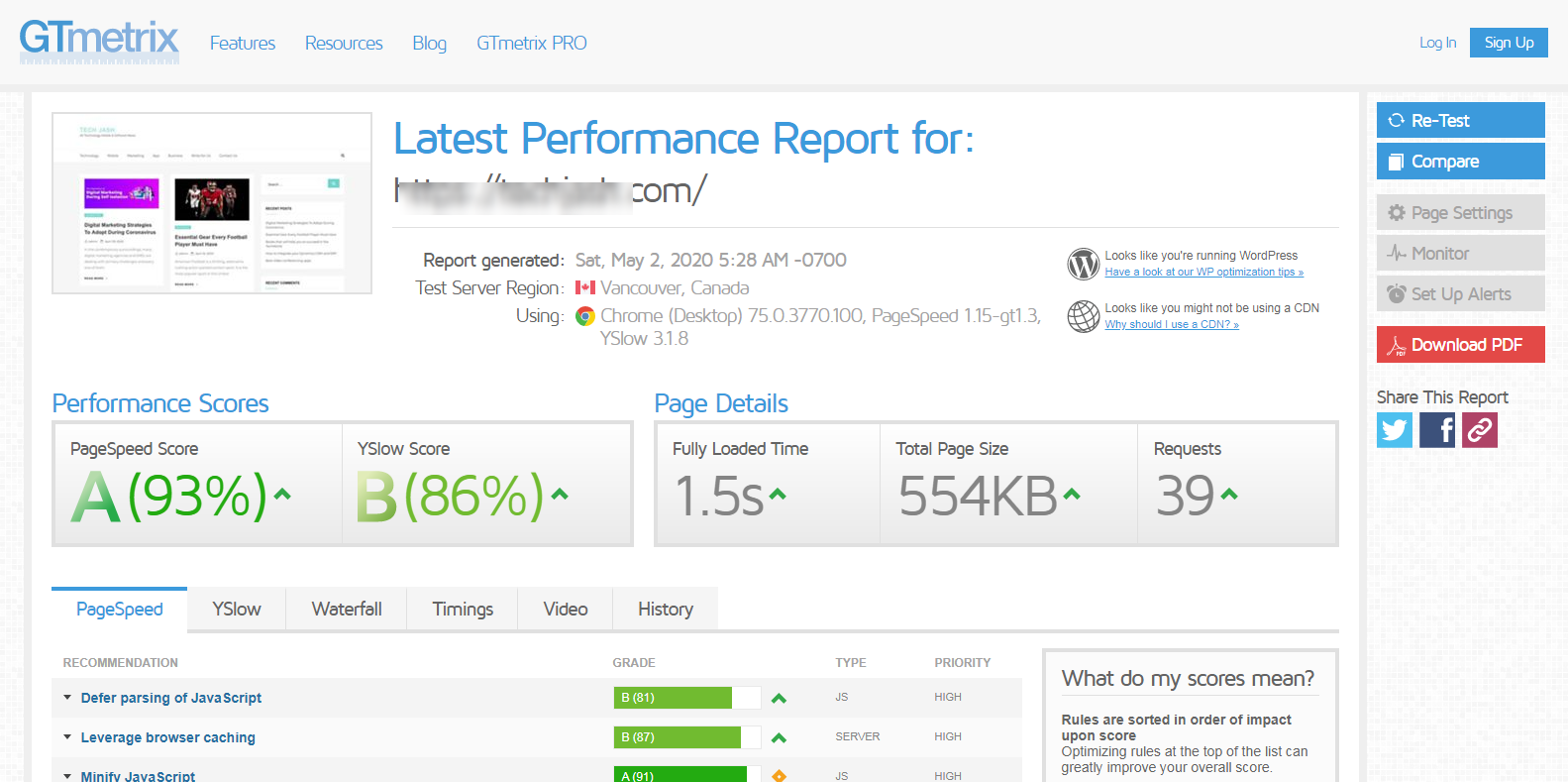
Task: Download the report as PDF
Action: [x=1460, y=345]
